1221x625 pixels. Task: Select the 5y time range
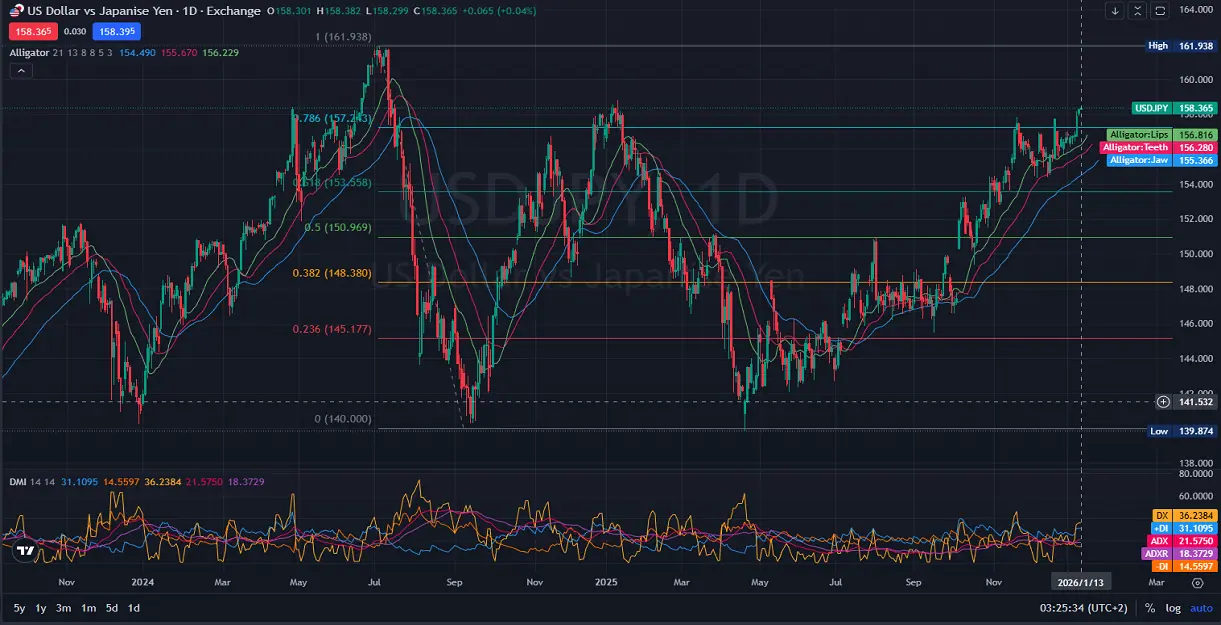[20, 608]
